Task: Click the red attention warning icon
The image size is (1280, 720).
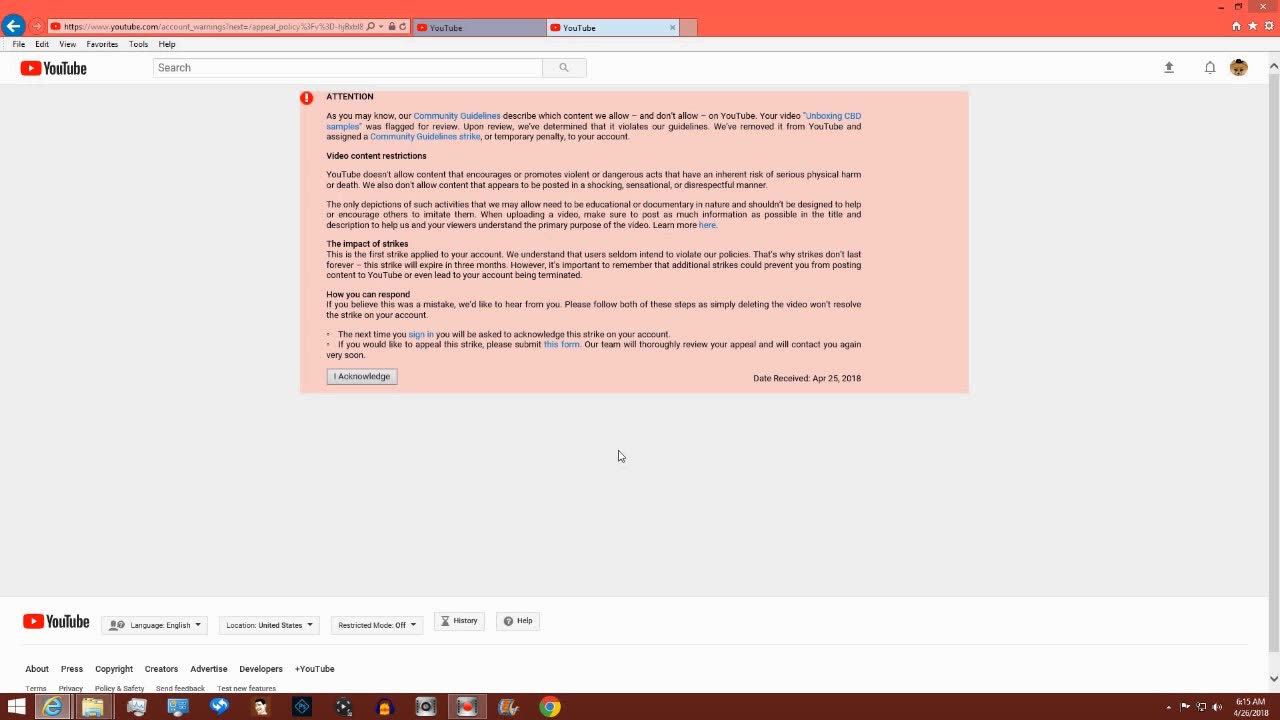Action: pos(307,98)
